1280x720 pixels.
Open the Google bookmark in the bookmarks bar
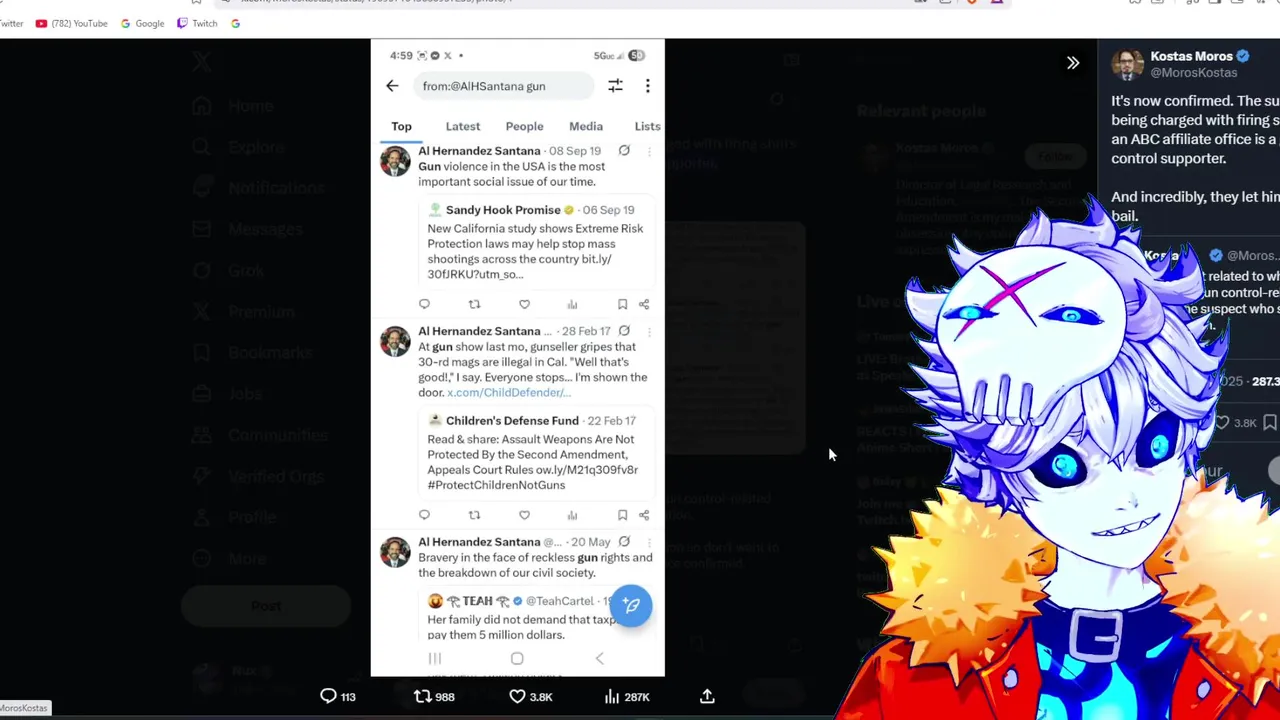pos(142,23)
